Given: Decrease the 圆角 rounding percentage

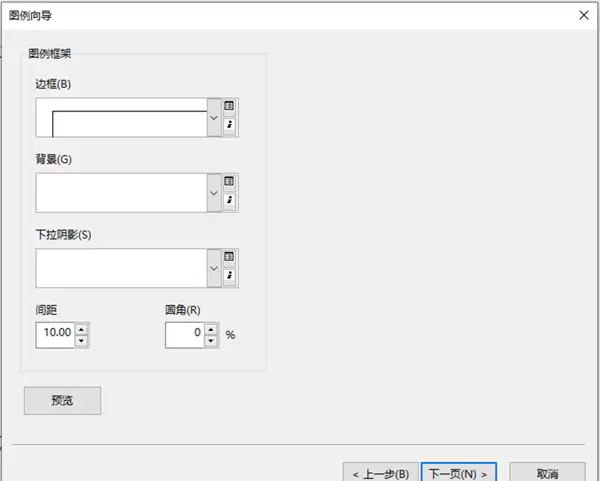Looking at the screenshot, I should [x=210, y=341].
